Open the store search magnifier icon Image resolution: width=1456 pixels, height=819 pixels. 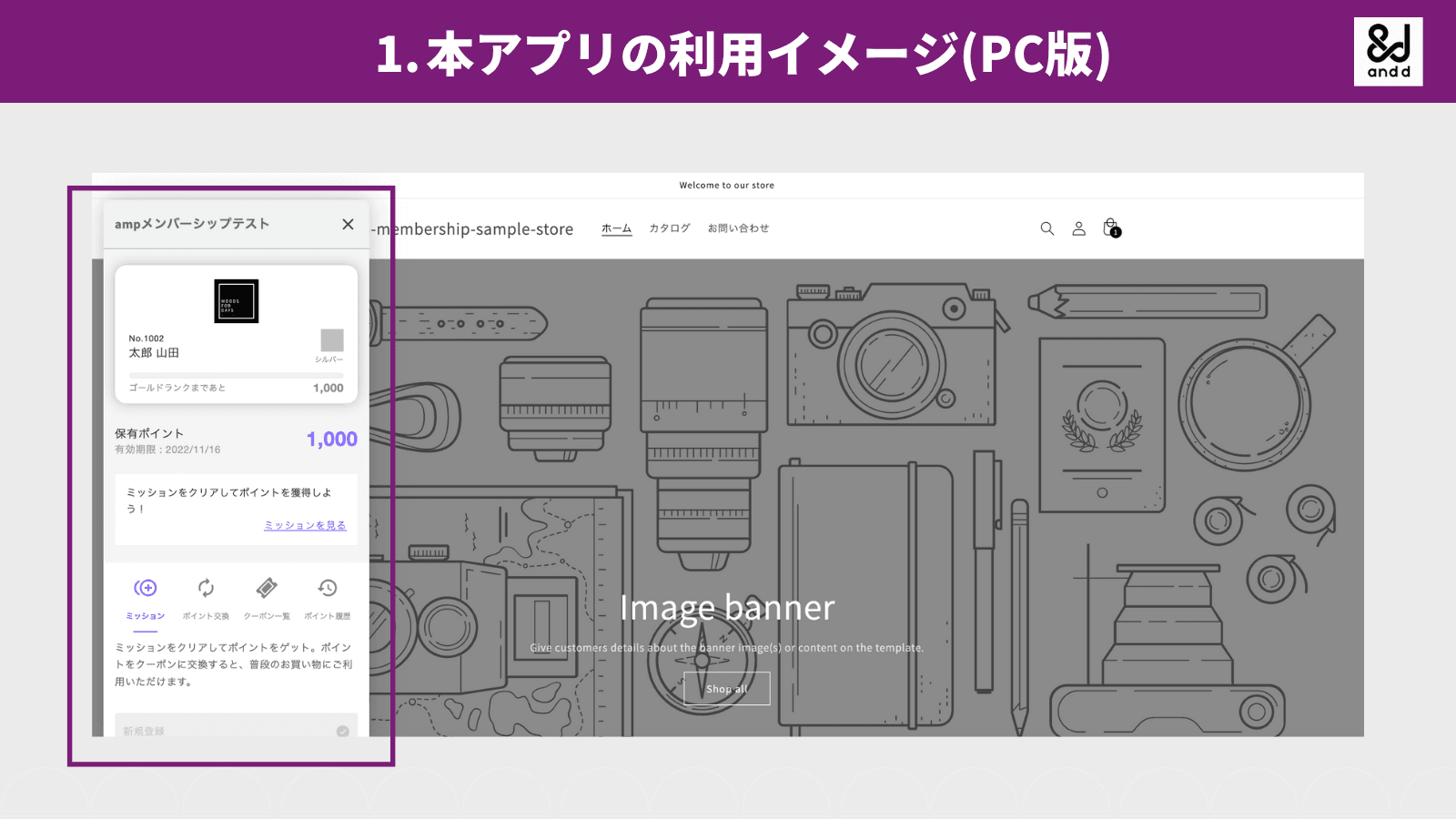click(x=1046, y=228)
